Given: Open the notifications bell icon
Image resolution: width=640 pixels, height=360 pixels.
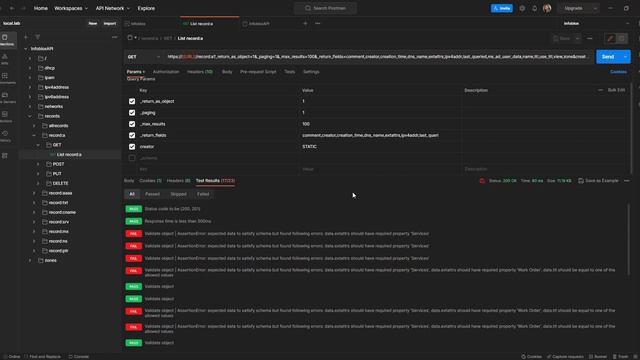Looking at the screenshot, I should (x=534, y=8).
